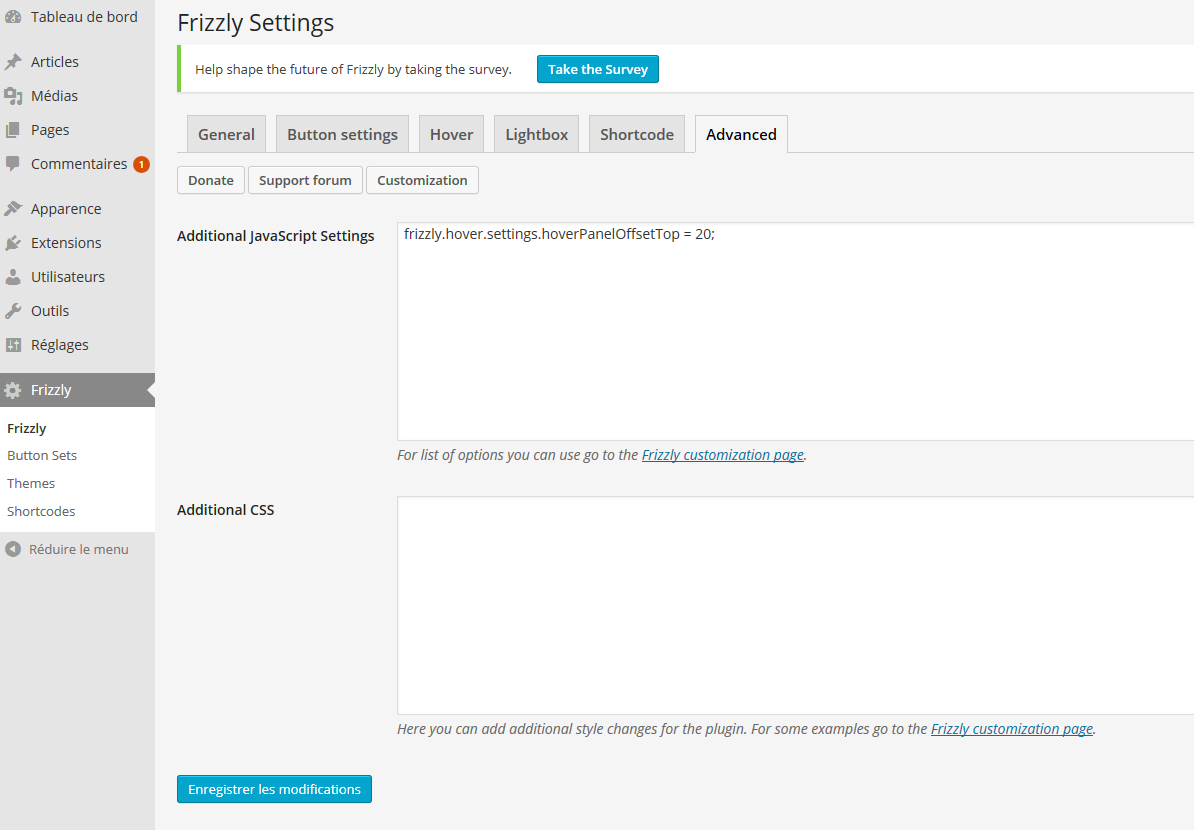Open the Hover tab
1194x830 pixels.
452,134
